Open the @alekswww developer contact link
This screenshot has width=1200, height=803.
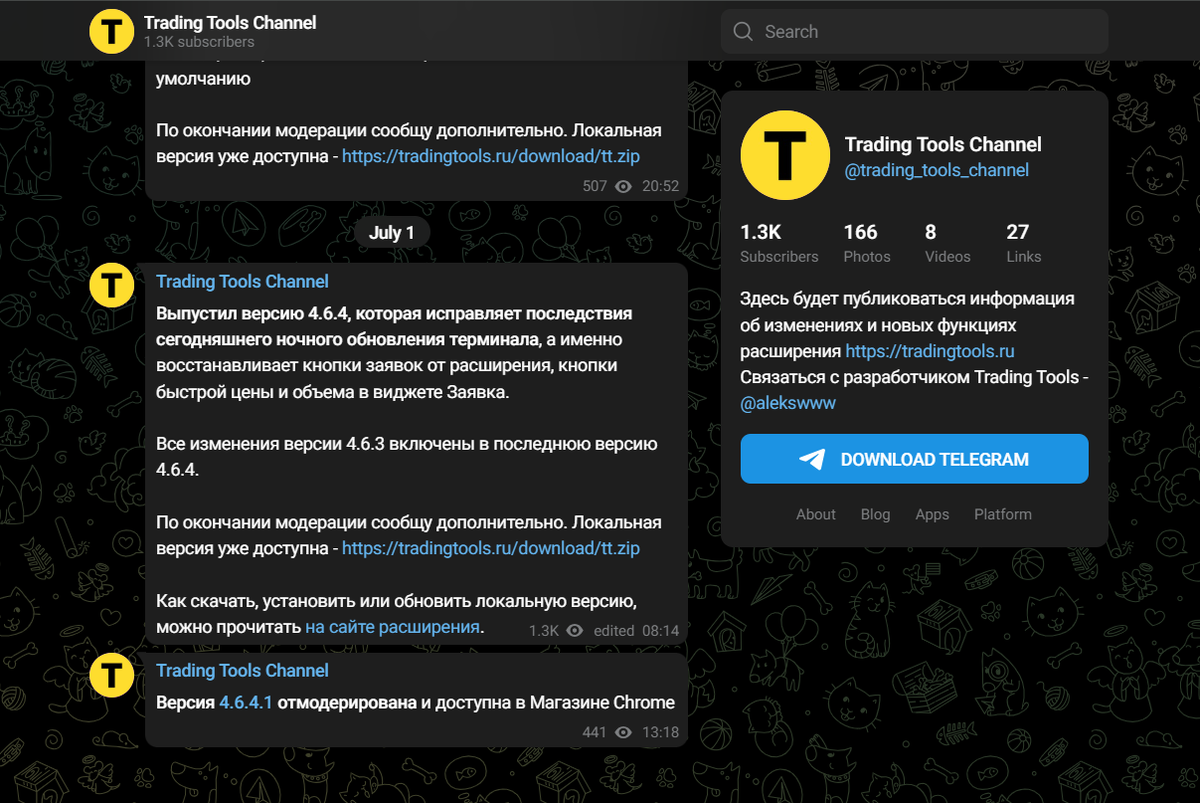[788, 403]
